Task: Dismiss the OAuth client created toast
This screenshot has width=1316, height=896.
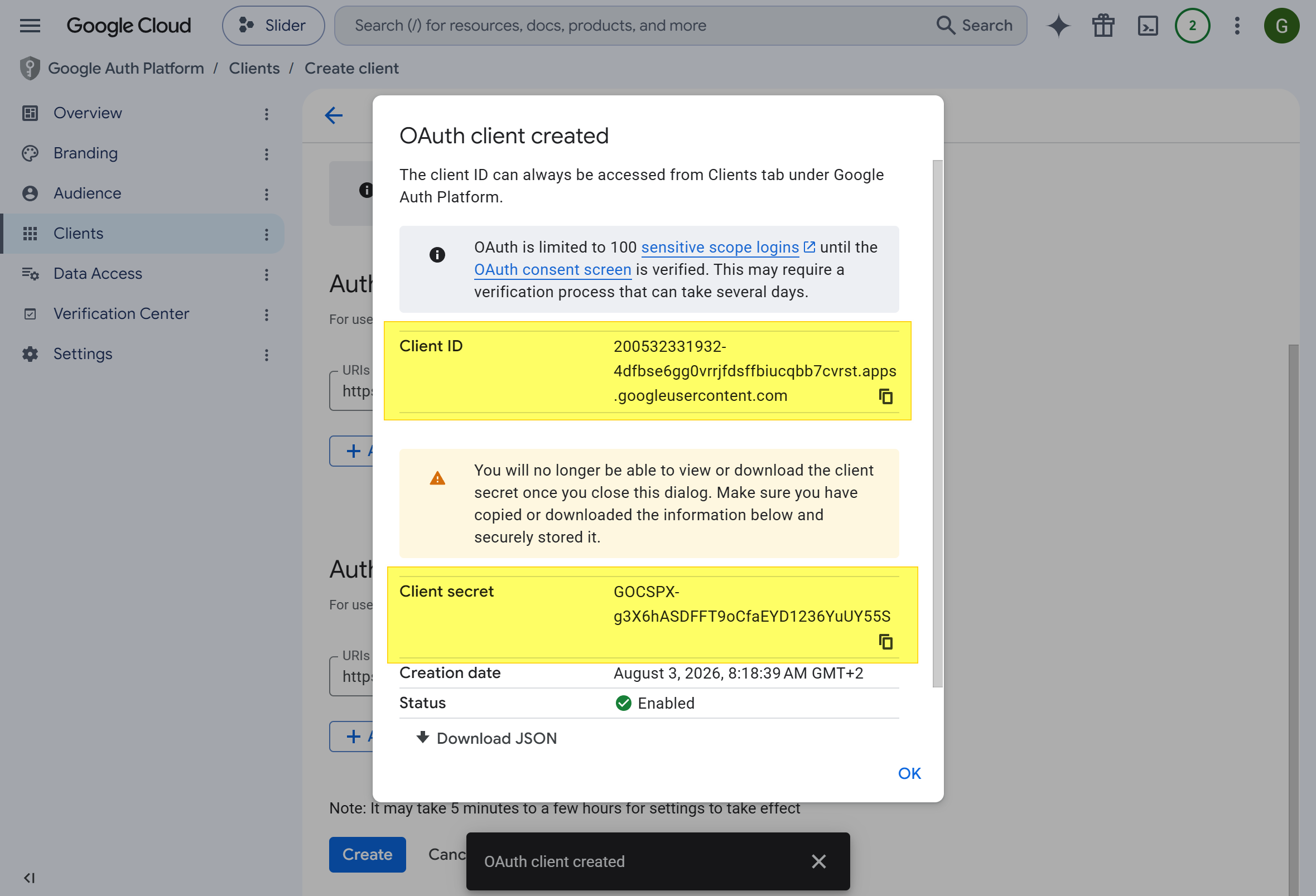Action: pyautogui.click(x=818, y=861)
